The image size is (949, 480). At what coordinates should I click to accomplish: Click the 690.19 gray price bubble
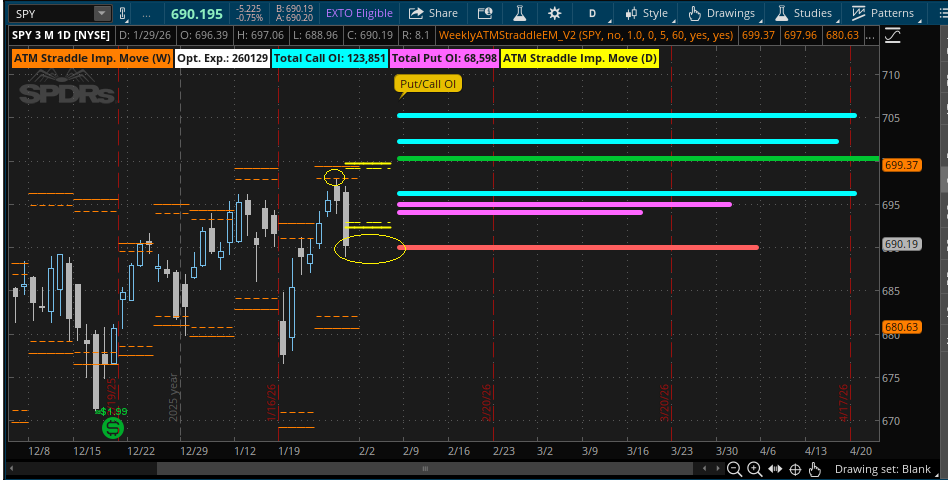[902, 244]
